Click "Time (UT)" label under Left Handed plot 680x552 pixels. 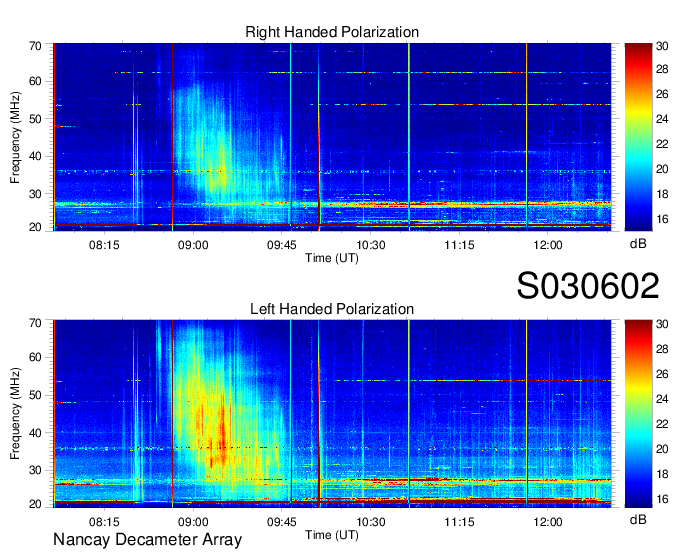click(x=332, y=535)
